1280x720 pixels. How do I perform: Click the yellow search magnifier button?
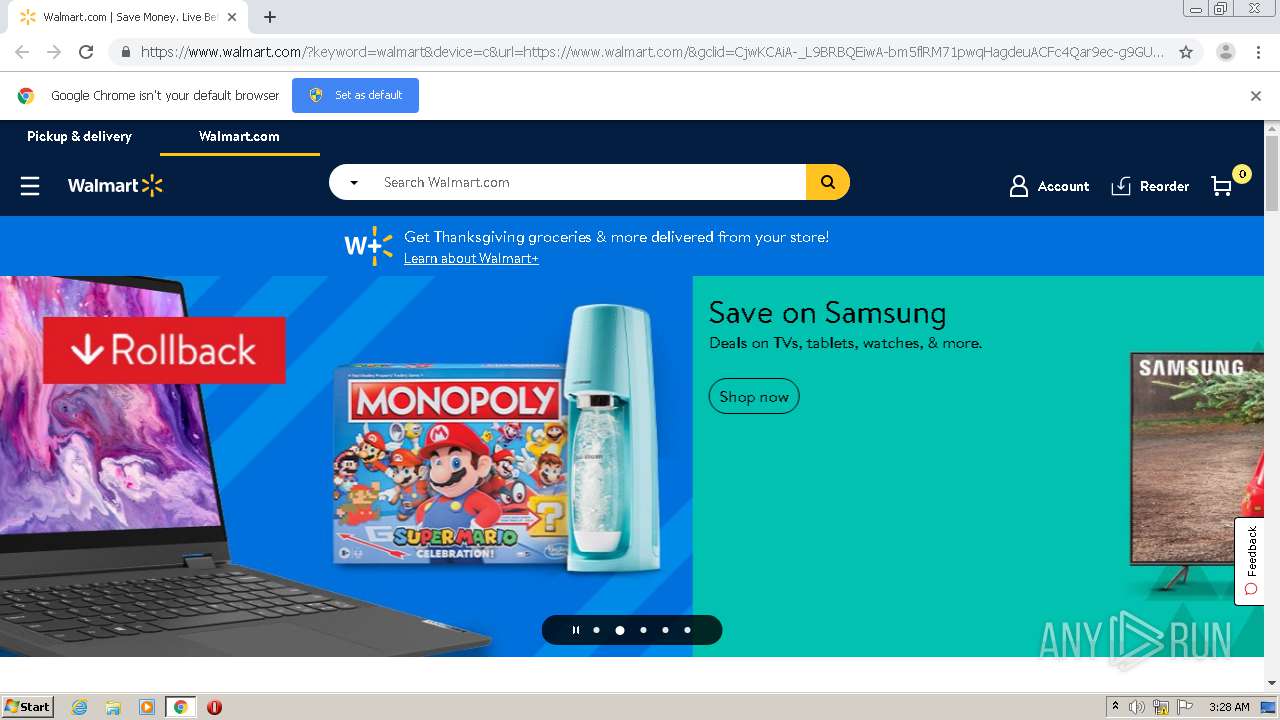pyautogui.click(x=828, y=182)
